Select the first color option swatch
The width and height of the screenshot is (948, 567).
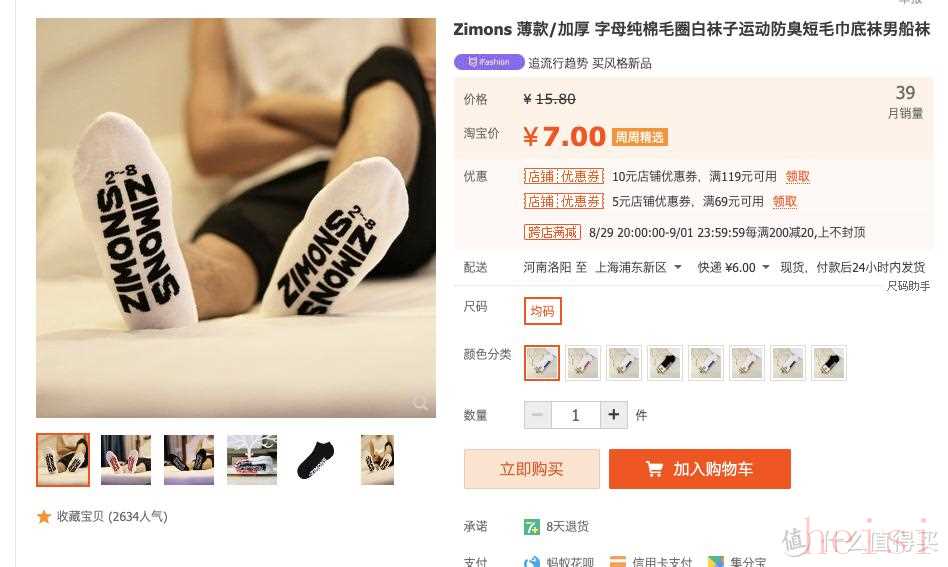coord(542,363)
